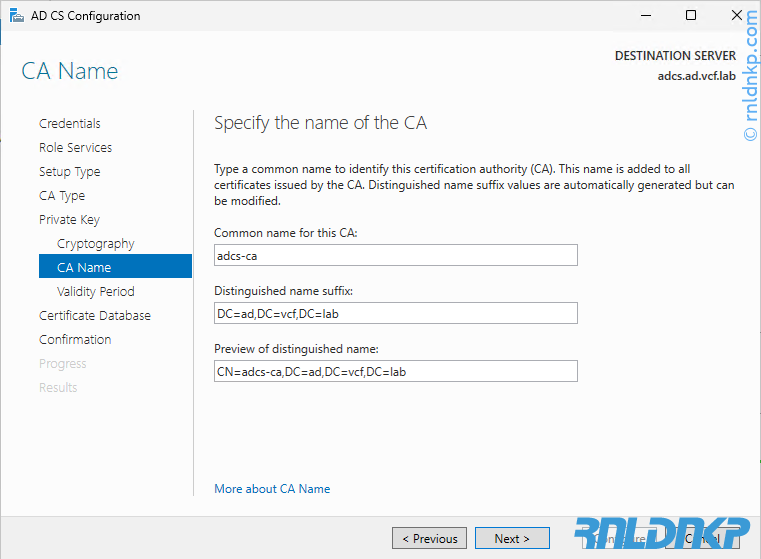Image resolution: width=761 pixels, height=559 pixels.
Task: Minimize the AD CS Configuration window
Action: tap(645, 15)
